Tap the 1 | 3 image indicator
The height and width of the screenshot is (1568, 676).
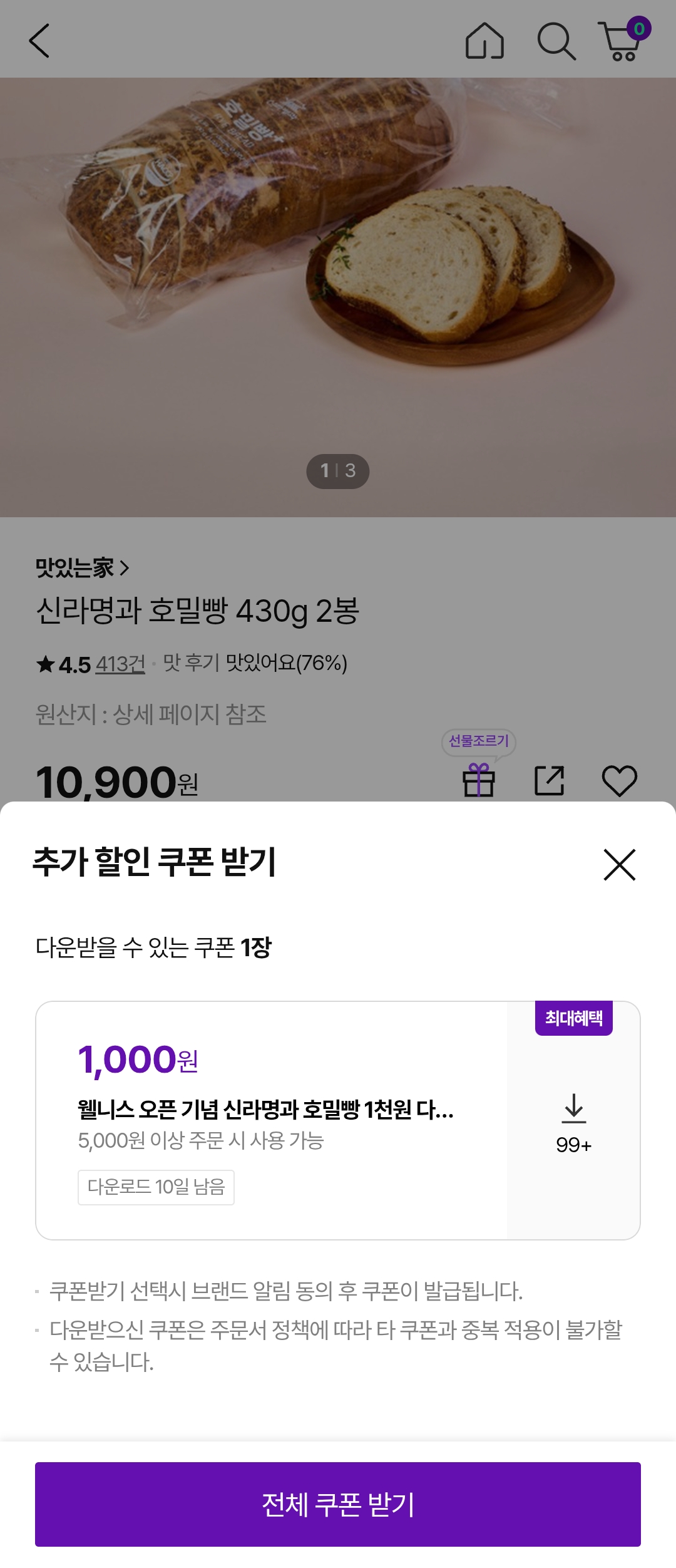[338, 471]
